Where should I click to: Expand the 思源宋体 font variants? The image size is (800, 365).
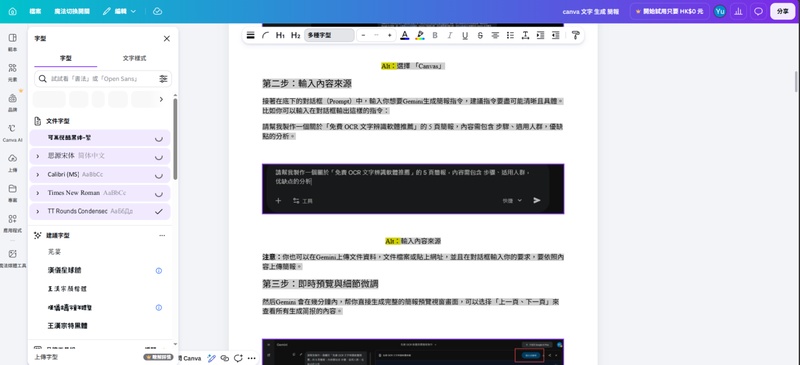pos(37,156)
